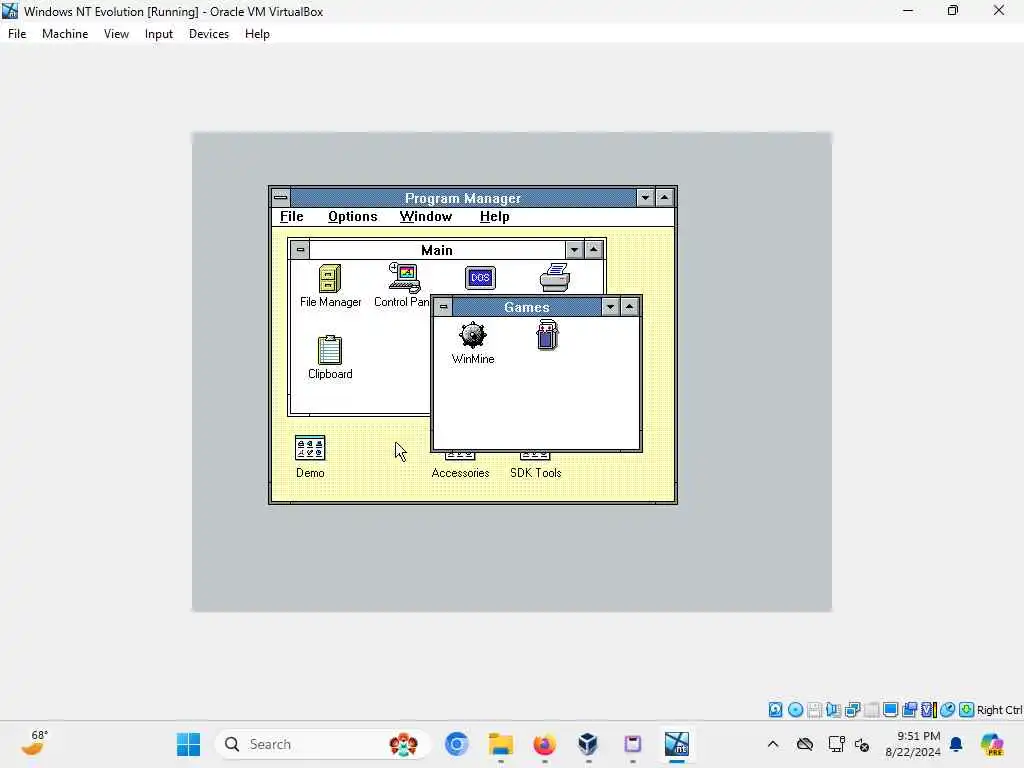Open the 68° weather widget
This screenshot has height=768, width=1024.
click(x=35, y=744)
